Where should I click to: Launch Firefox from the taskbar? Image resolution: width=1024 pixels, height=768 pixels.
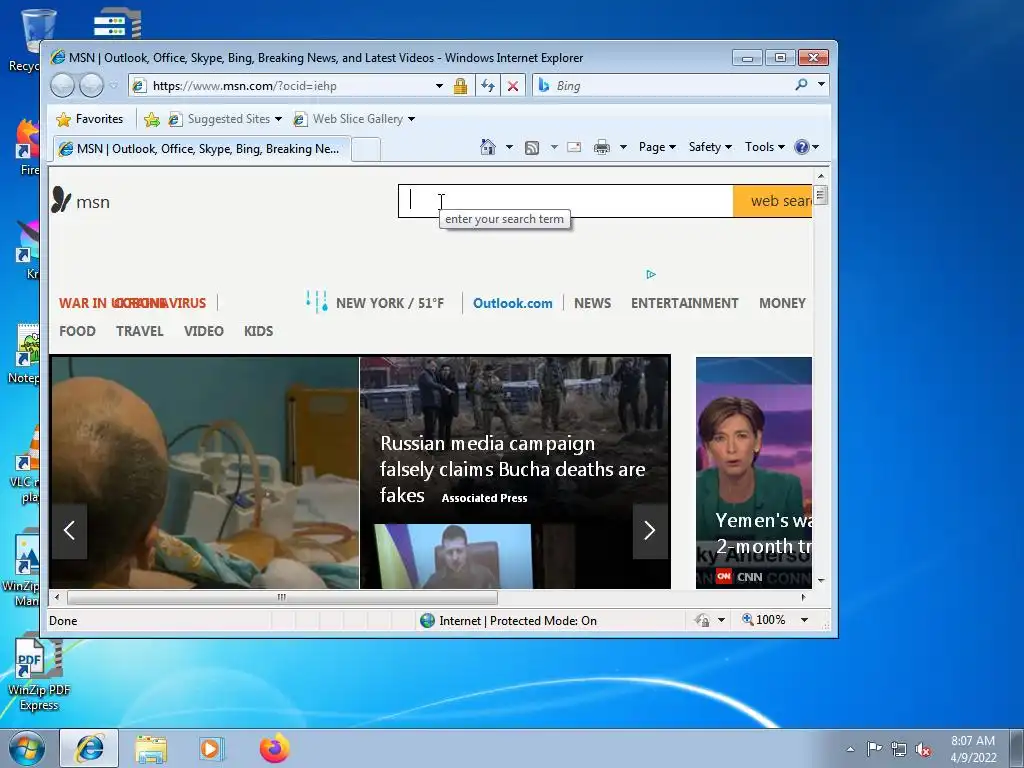(x=274, y=748)
